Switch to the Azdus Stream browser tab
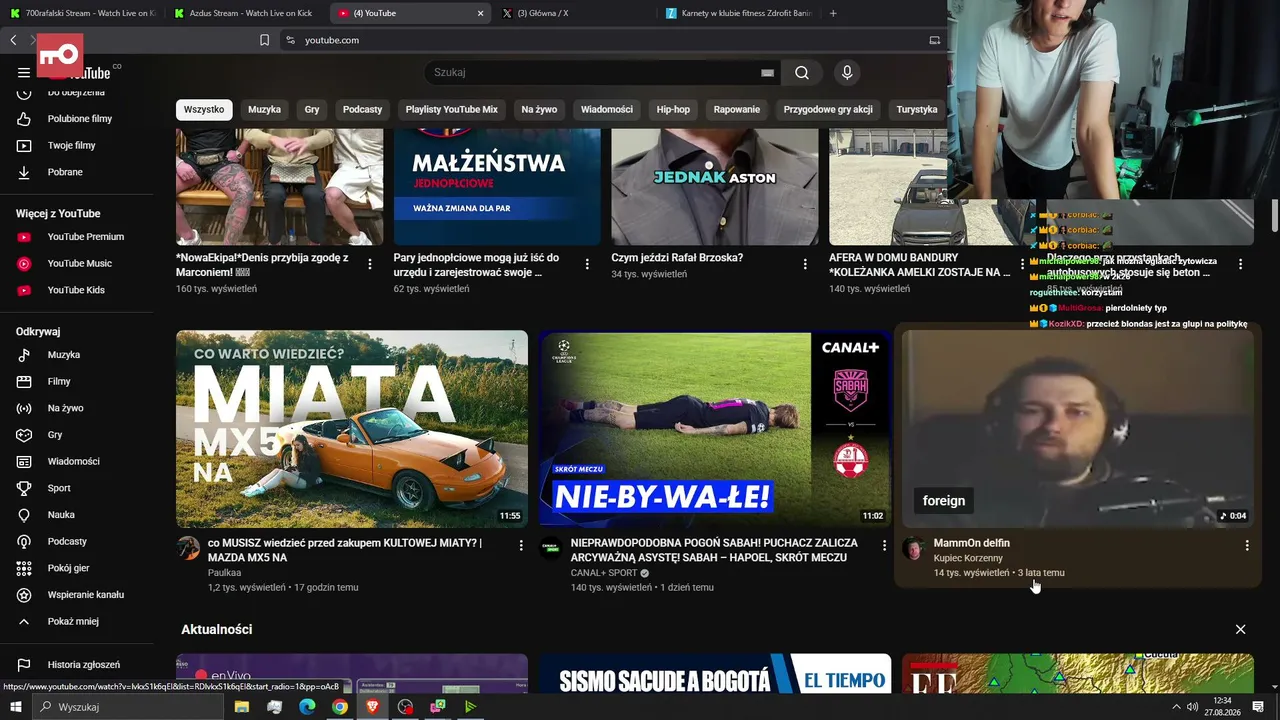Screen dimensions: 1280x720 [x=246, y=13]
